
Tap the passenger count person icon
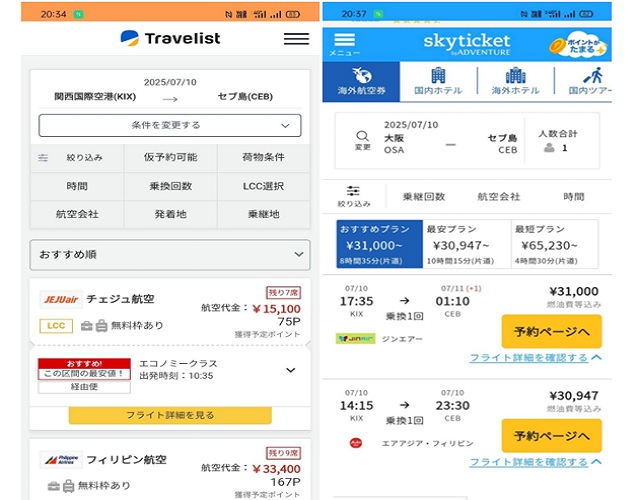tap(549, 148)
